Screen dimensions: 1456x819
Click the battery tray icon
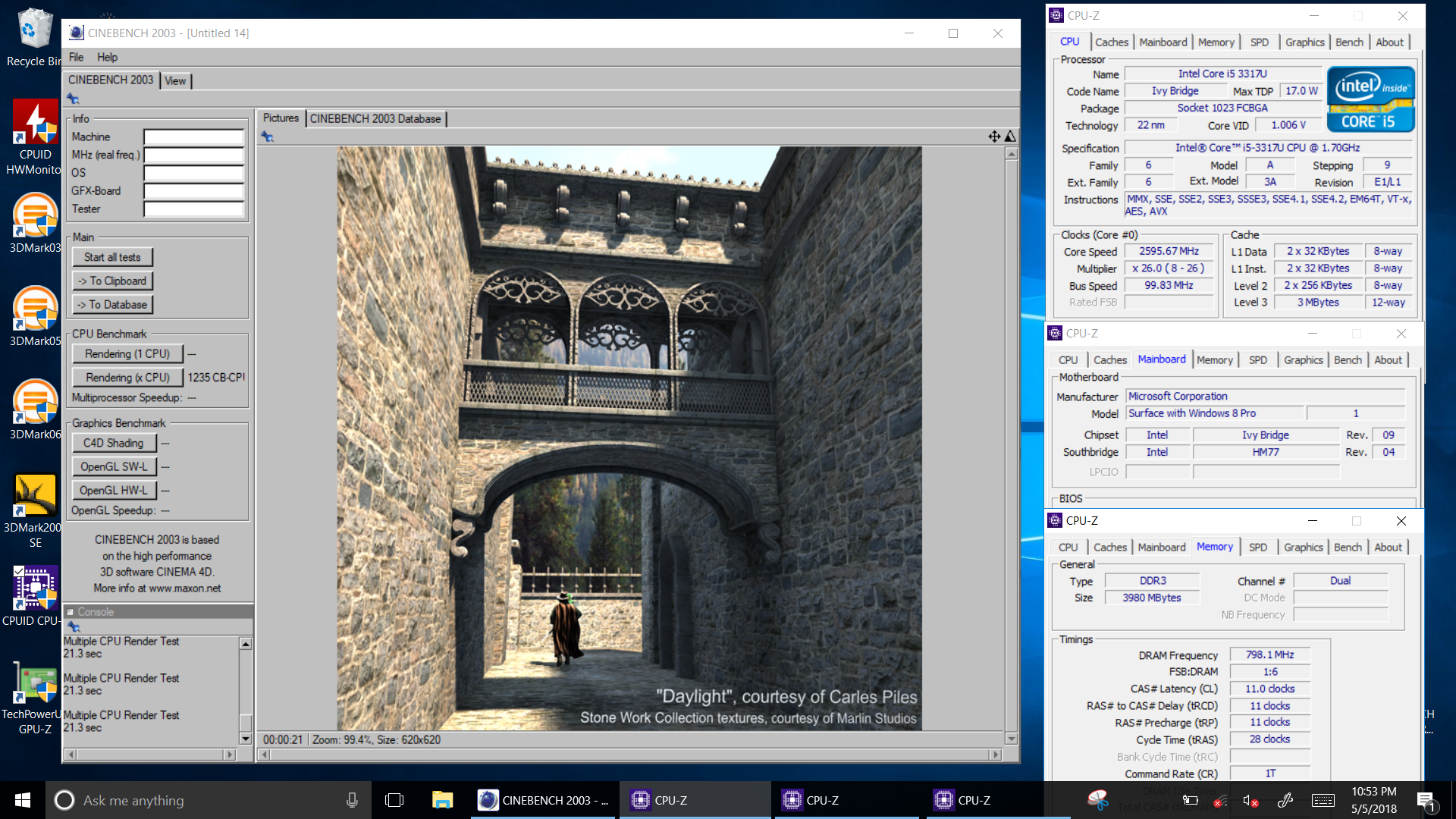1191,801
